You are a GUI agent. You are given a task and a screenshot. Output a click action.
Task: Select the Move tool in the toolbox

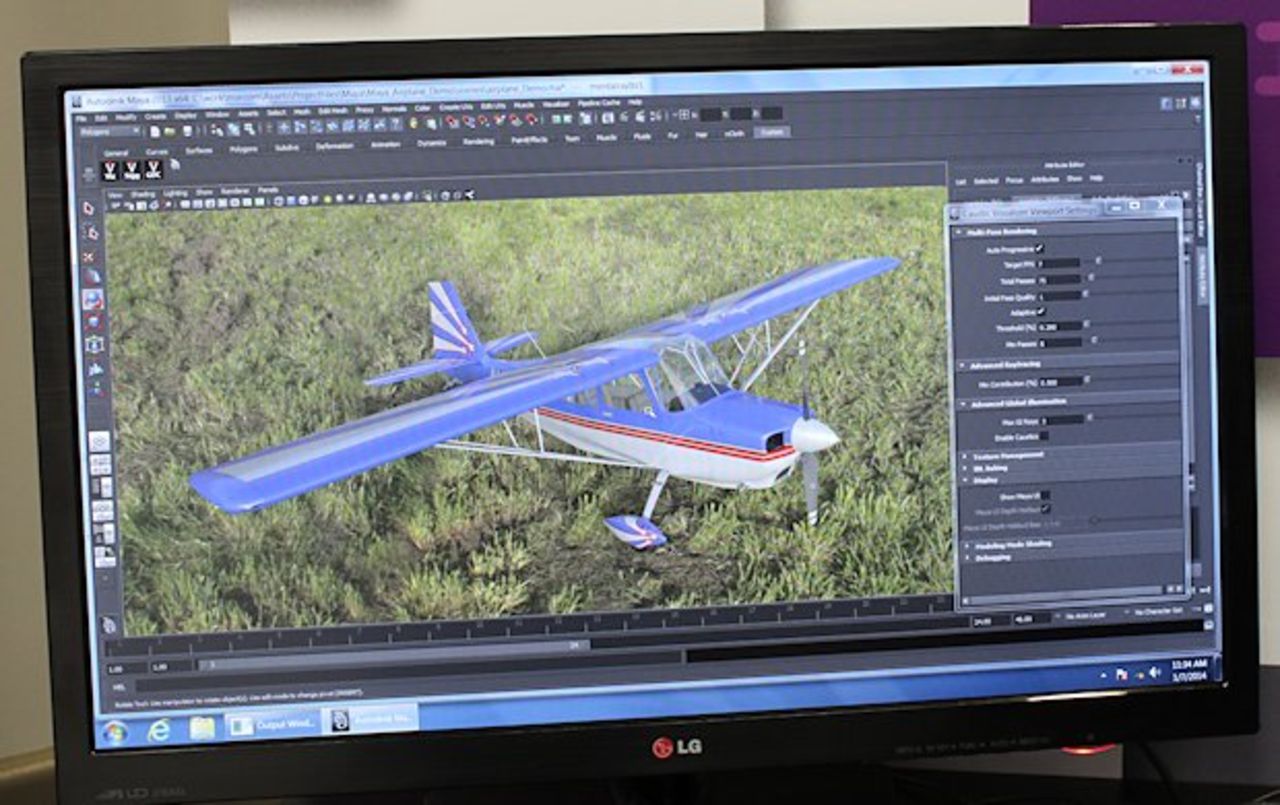(92, 276)
